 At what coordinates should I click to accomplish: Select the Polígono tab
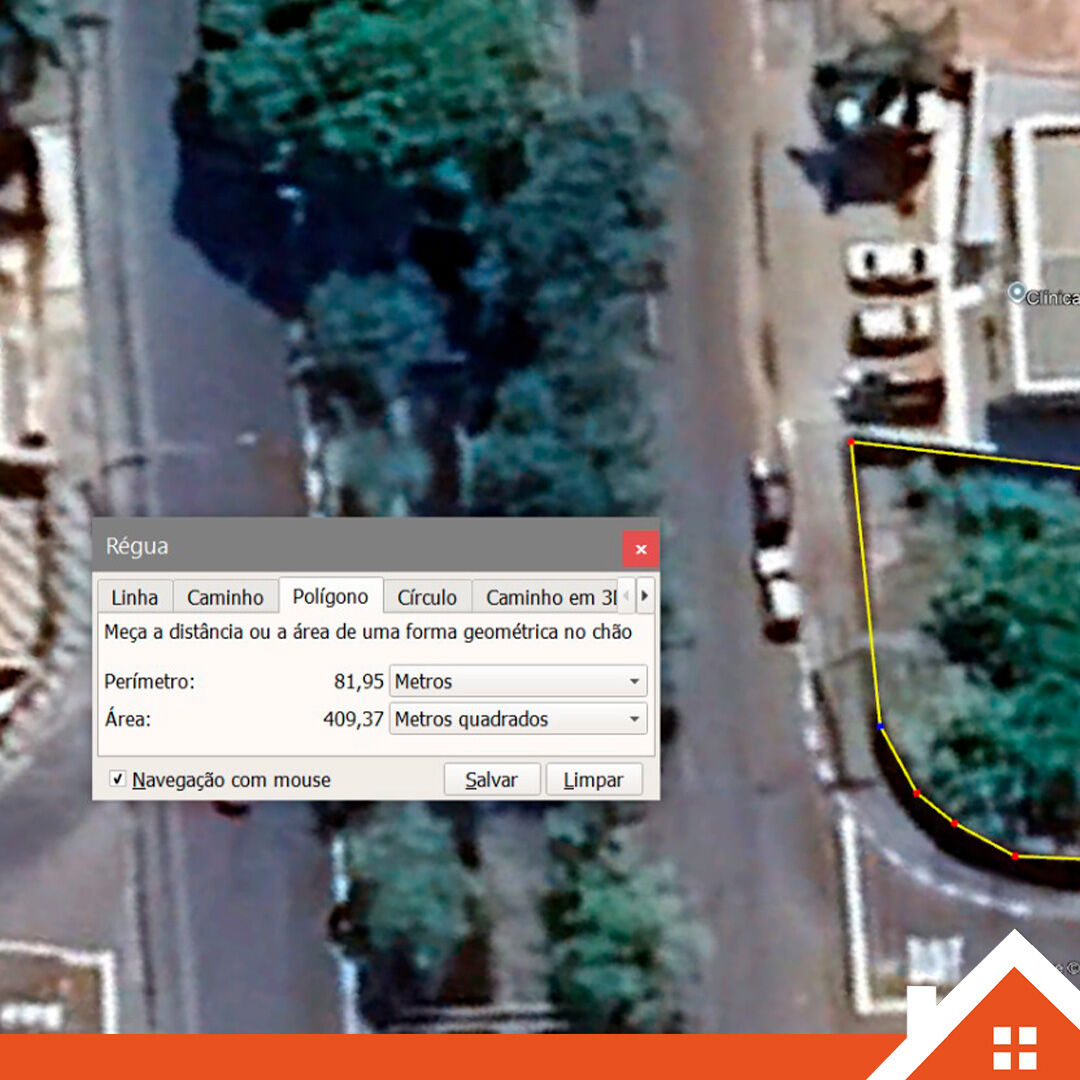330,597
